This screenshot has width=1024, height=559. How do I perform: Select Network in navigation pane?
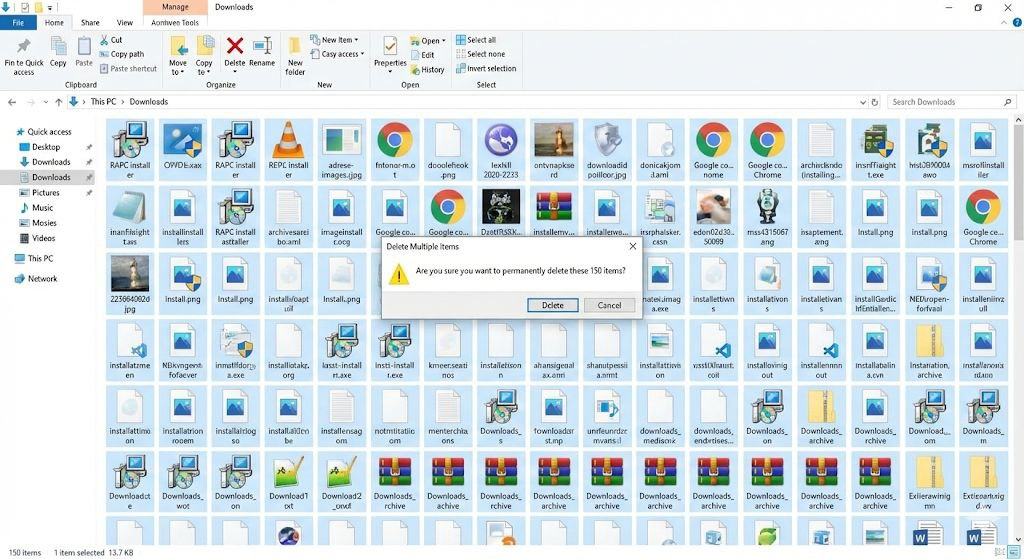(36, 279)
